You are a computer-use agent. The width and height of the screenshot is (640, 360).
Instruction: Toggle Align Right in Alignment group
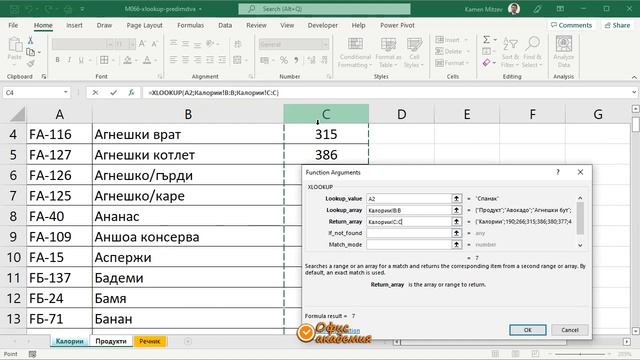coord(198,60)
